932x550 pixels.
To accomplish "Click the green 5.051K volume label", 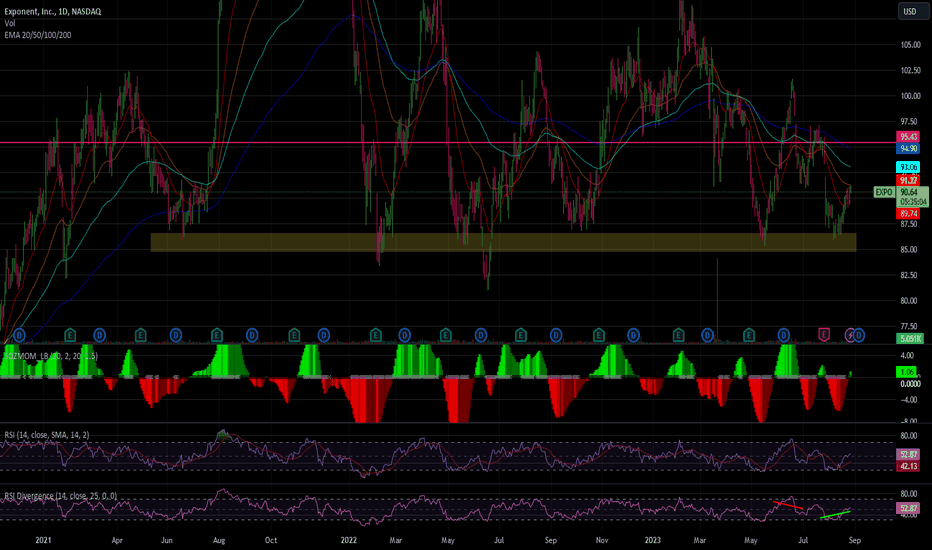I will (x=910, y=339).
